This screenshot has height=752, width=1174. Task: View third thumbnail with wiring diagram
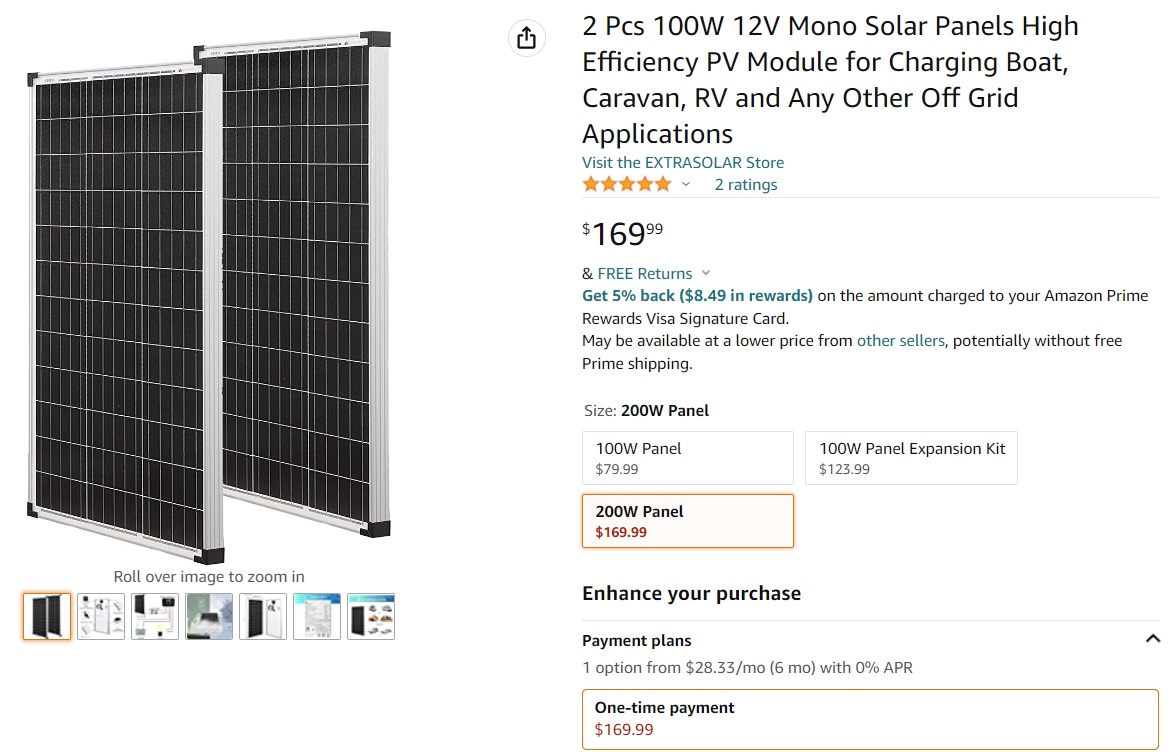tap(155, 616)
